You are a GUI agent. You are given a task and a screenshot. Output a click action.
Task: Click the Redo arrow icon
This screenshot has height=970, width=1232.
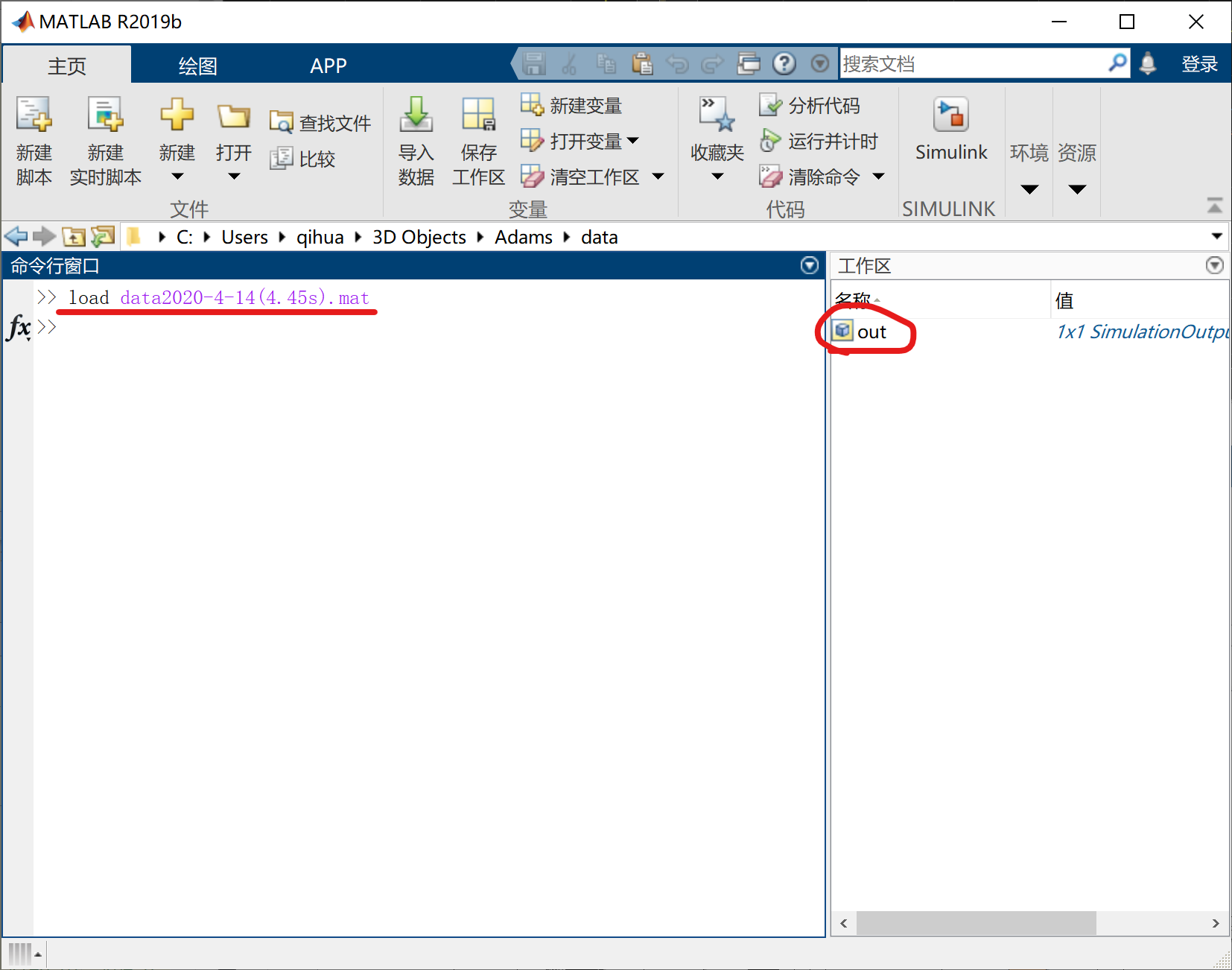(713, 64)
